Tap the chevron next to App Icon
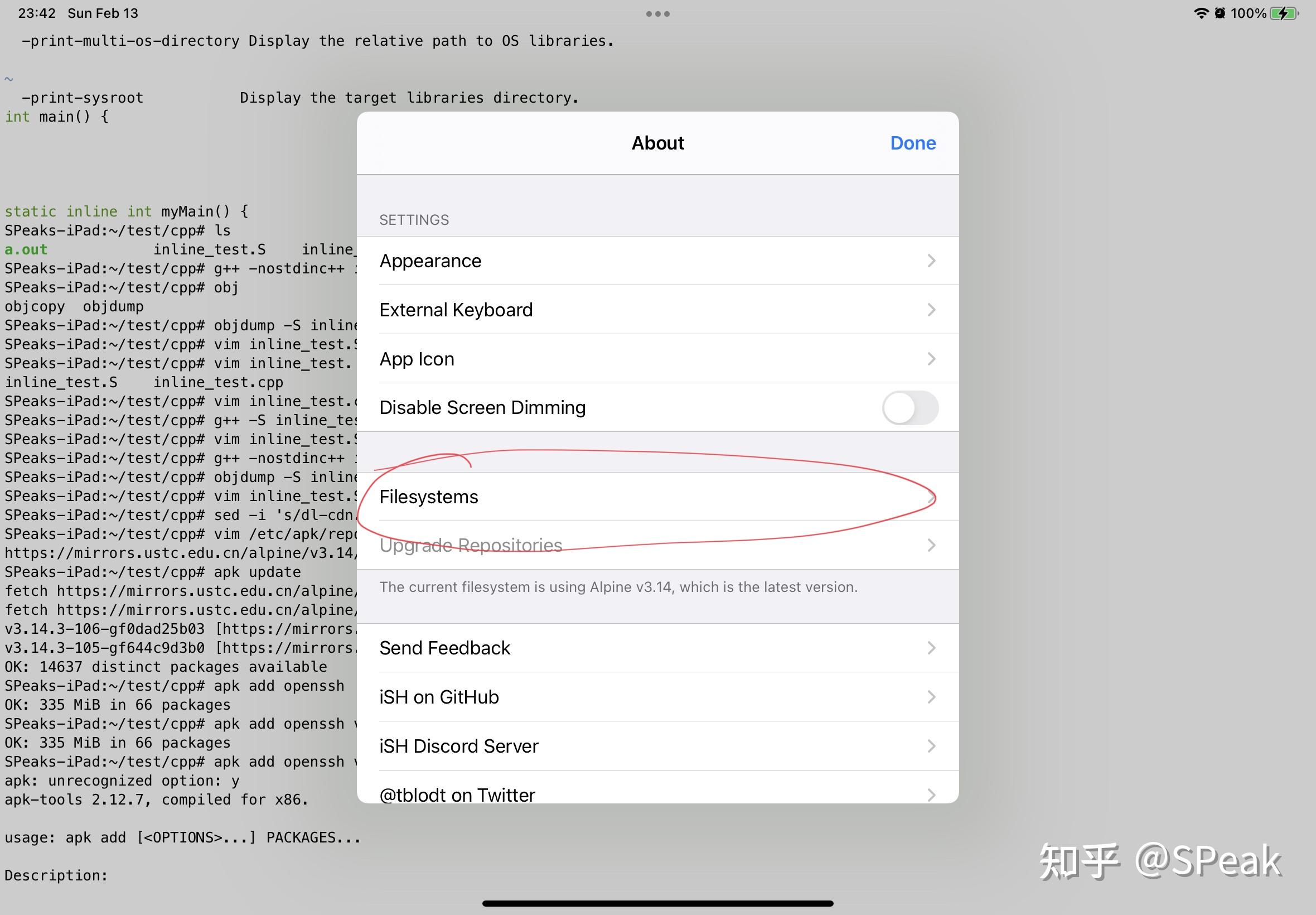Image resolution: width=1316 pixels, height=915 pixels. pyautogui.click(x=931, y=358)
